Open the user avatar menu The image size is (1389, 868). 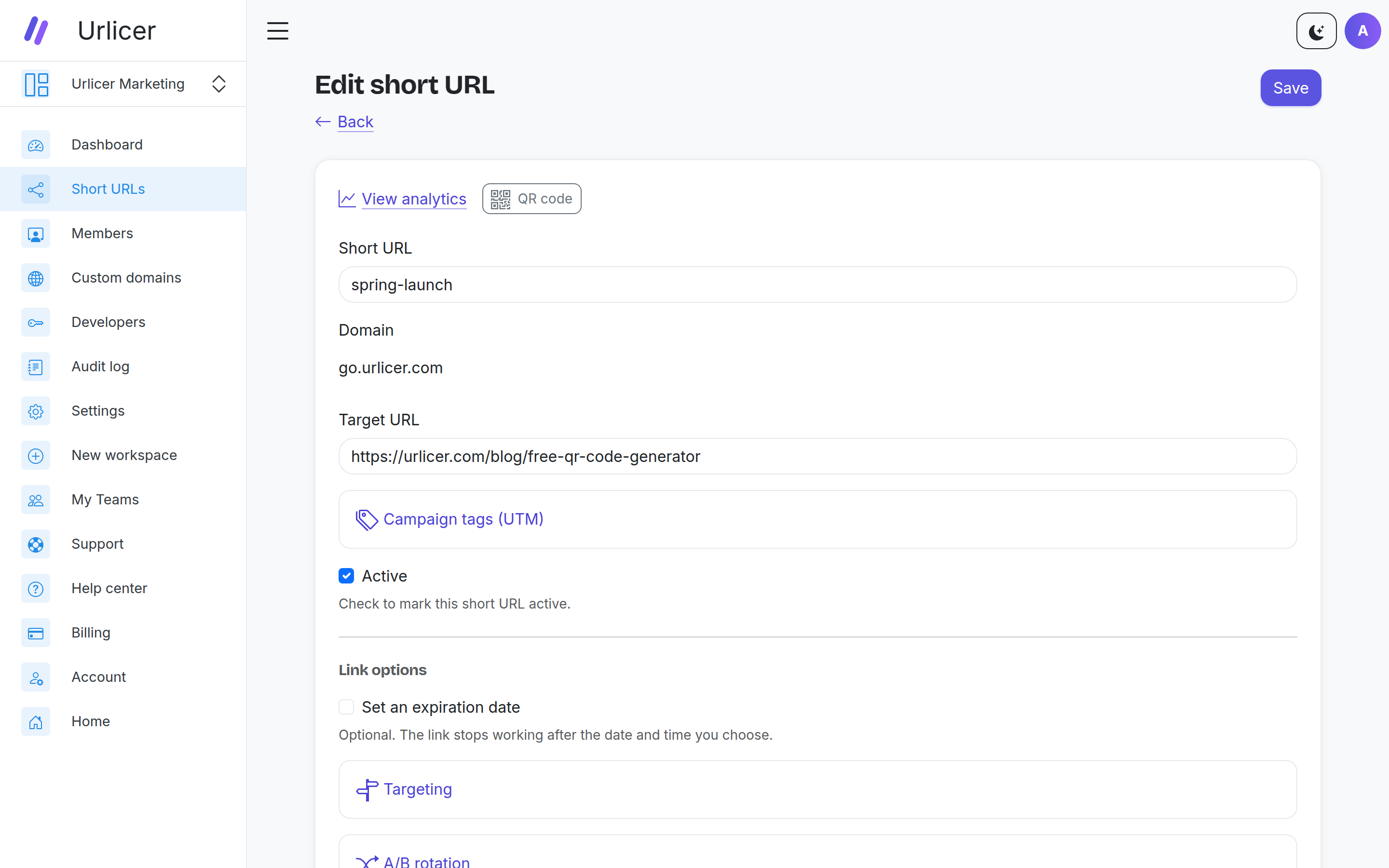tap(1362, 31)
